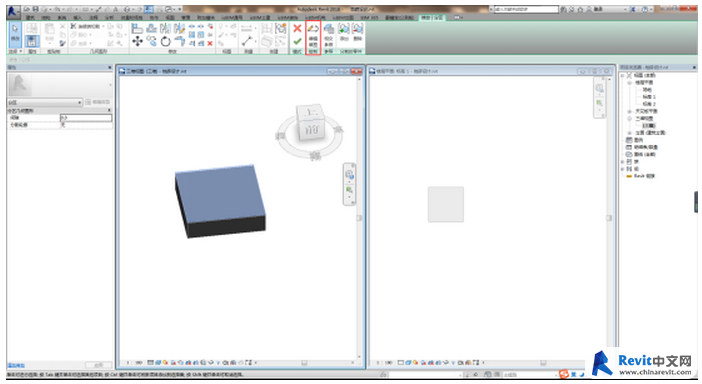This screenshot has height=384, width=702.
Task: Select the Rotate tool
Action: [x=165, y=42]
